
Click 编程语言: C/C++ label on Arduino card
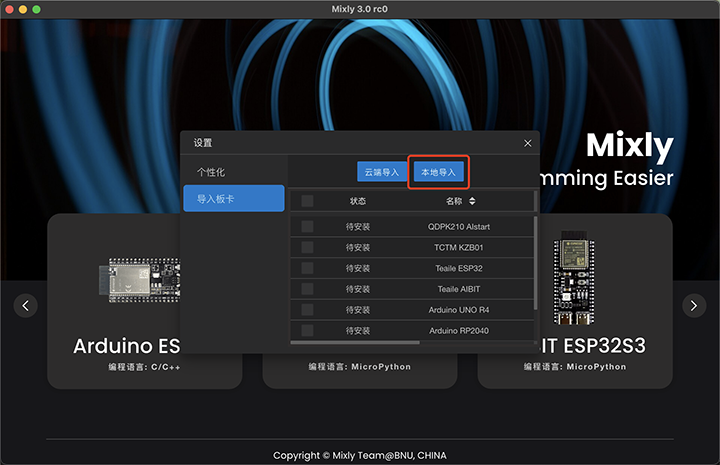144,367
